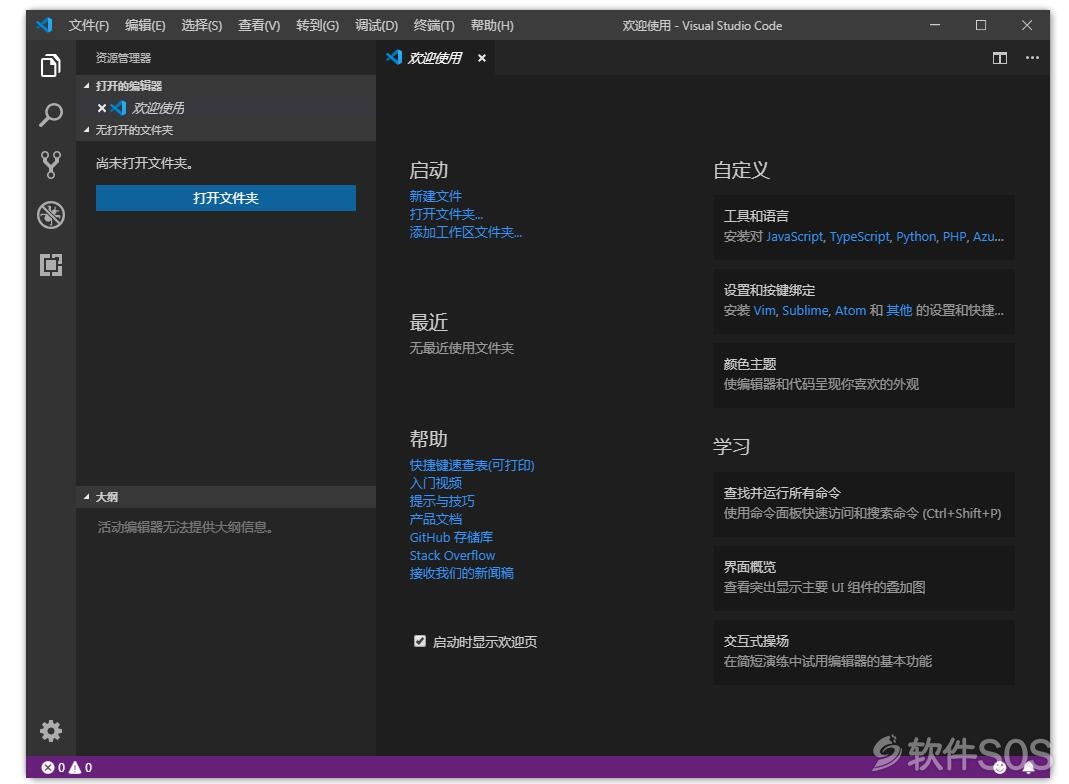Click the feedback smiley in status bar
The width and height of the screenshot is (1069, 784).
[x=999, y=768]
